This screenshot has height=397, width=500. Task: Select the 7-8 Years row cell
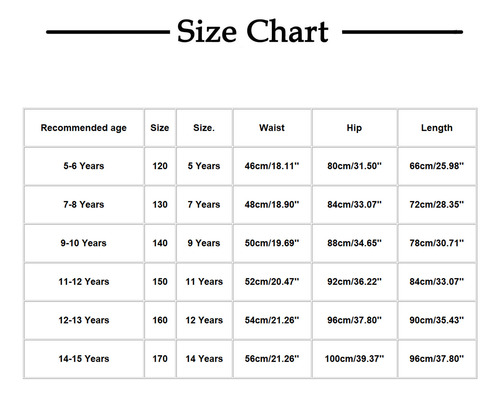84,204
